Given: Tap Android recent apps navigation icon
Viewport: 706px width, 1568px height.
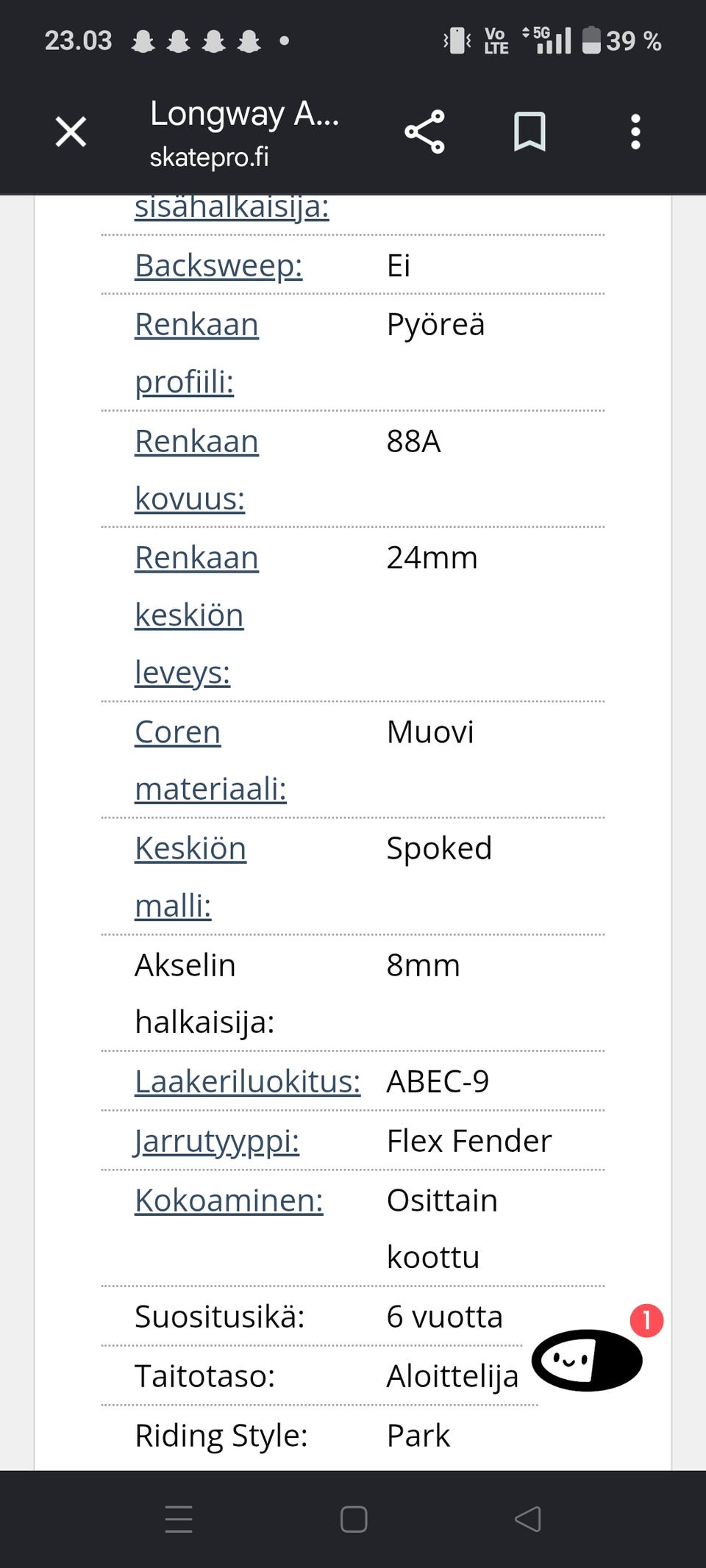Looking at the screenshot, I should point(179,1519).
